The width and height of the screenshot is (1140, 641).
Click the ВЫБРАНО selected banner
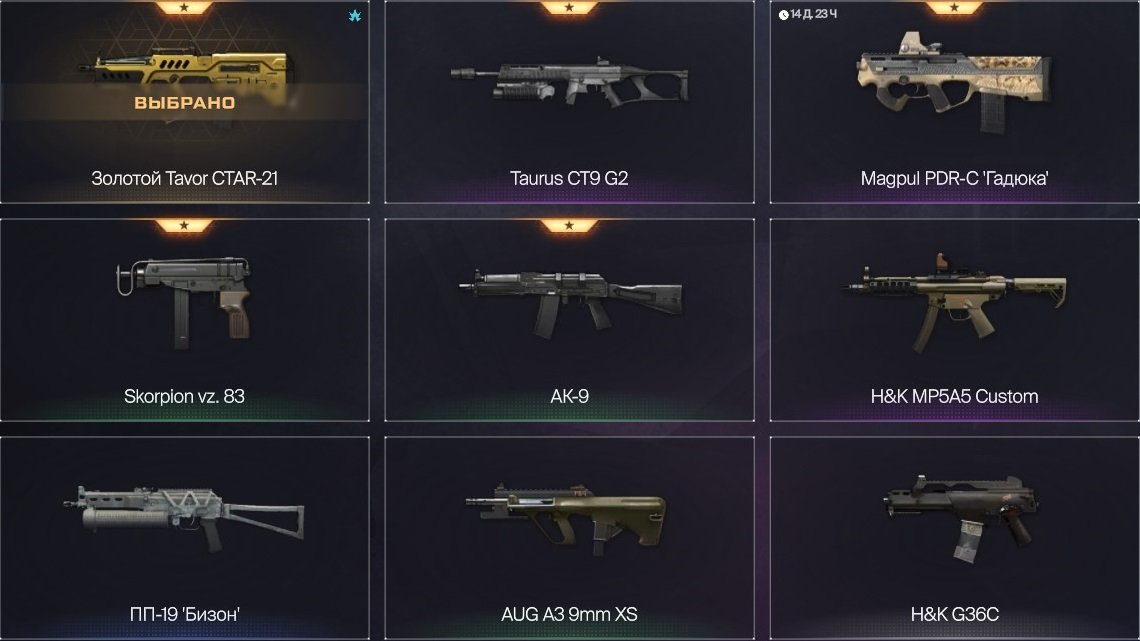(185, 102)
